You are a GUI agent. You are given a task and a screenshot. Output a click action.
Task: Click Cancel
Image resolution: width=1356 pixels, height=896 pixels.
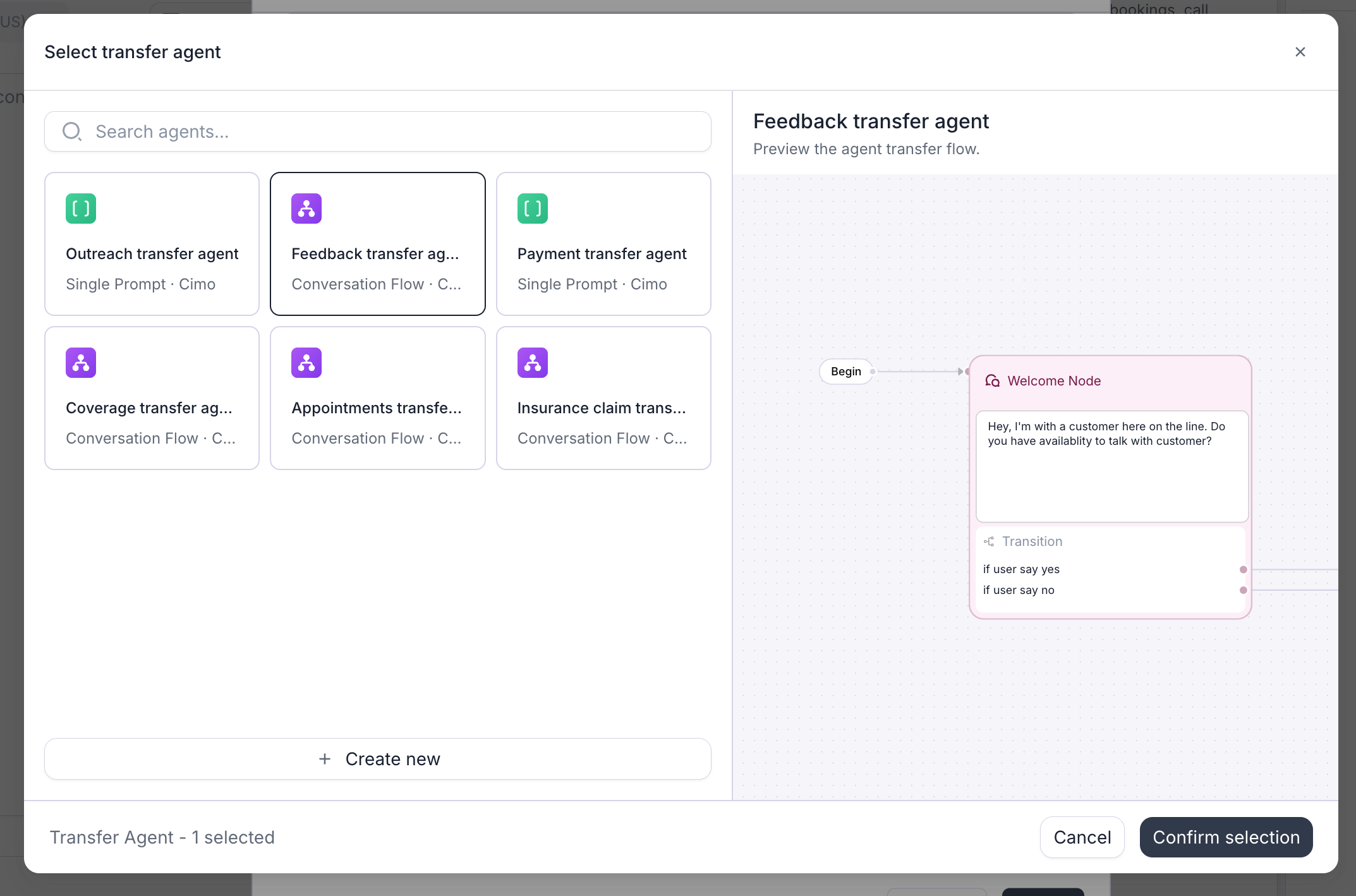point(1082,837)
